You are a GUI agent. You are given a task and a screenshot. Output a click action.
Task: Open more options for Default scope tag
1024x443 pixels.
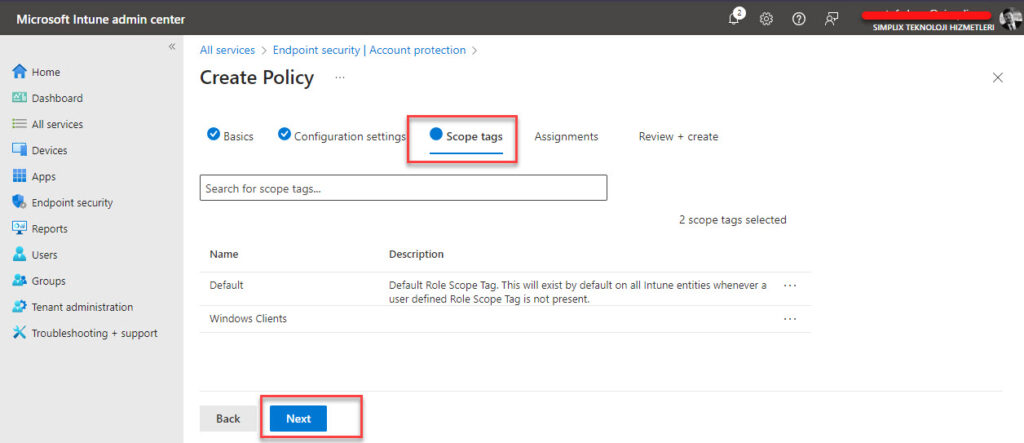[790, 285]
